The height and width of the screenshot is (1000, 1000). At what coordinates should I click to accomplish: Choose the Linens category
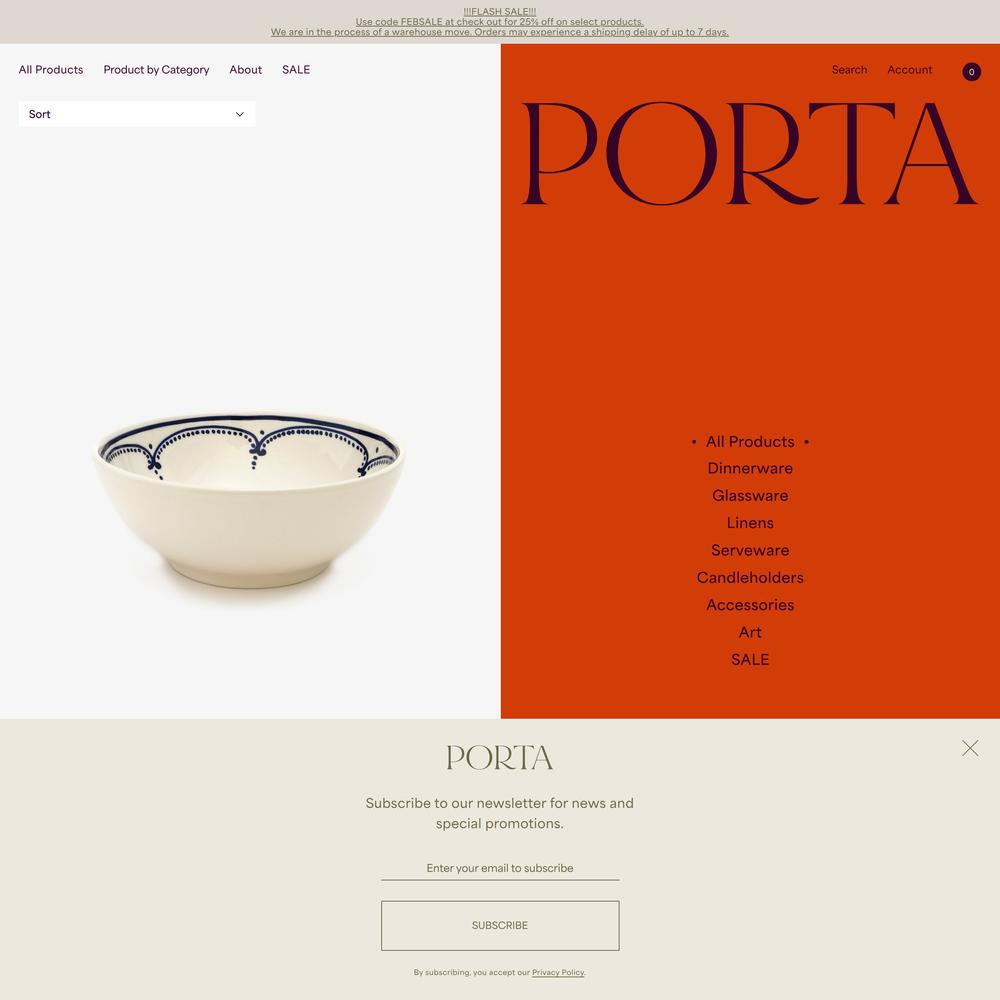[750, 523]
